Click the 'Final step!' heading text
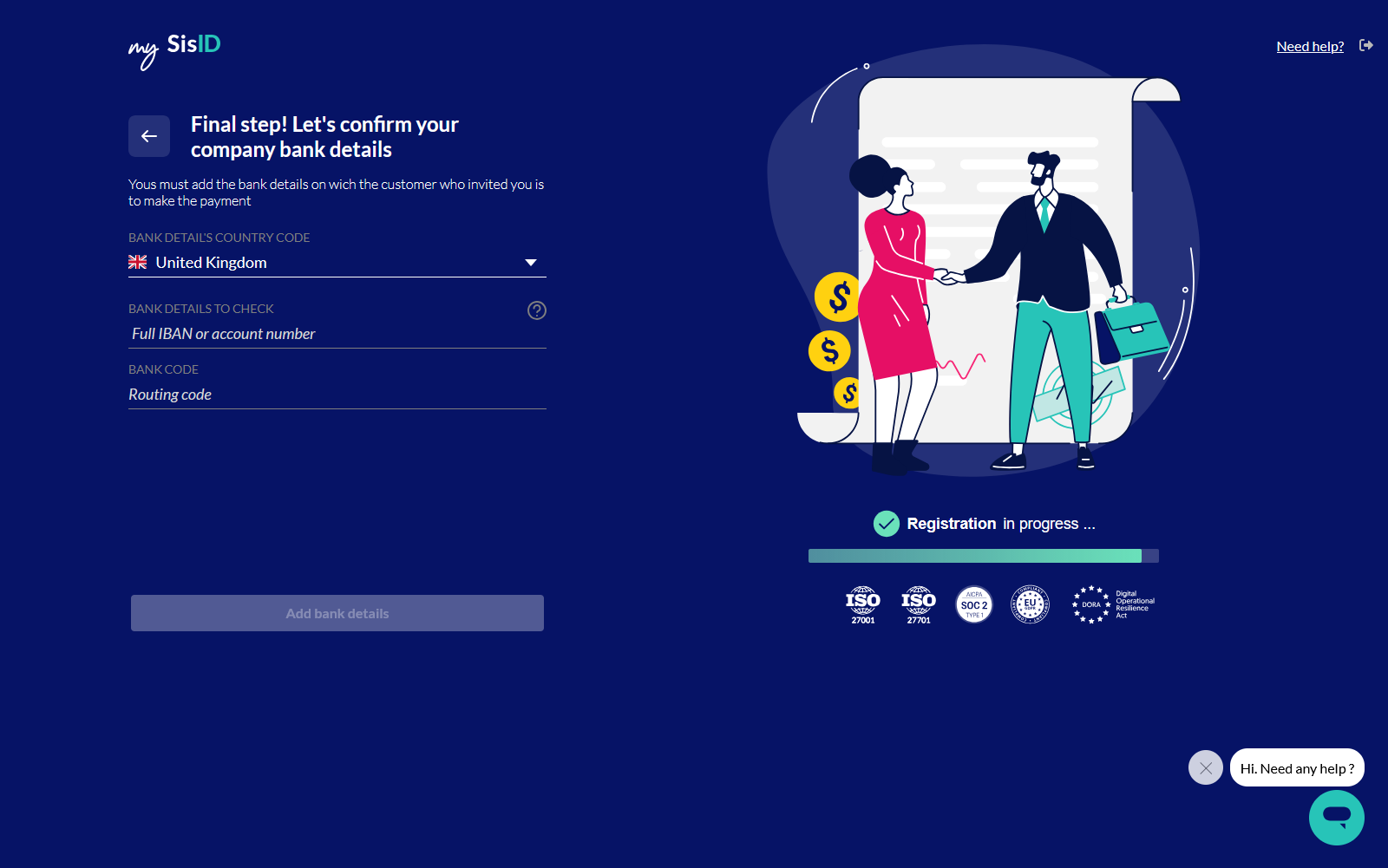 pyautogui.click(x=324, y=137)
